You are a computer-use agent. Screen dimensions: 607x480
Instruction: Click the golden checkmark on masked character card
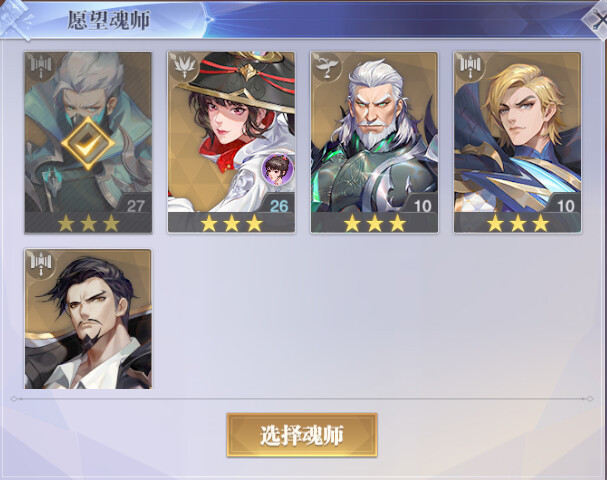[x=88, y=143]
